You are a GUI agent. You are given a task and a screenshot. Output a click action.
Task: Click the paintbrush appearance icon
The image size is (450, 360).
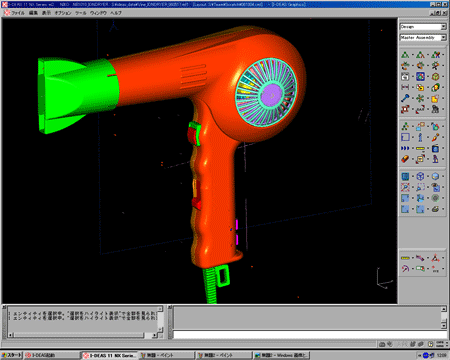click(435, 137)
